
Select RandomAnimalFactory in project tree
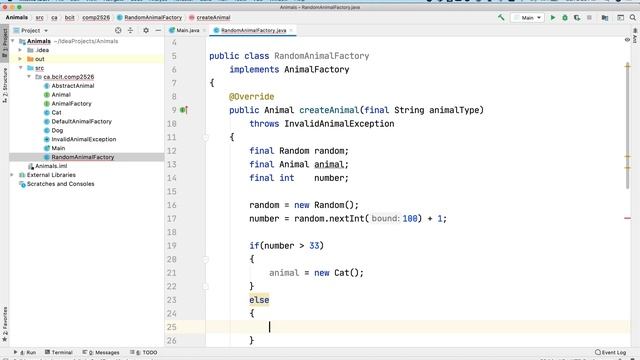(x=79, y=157)
